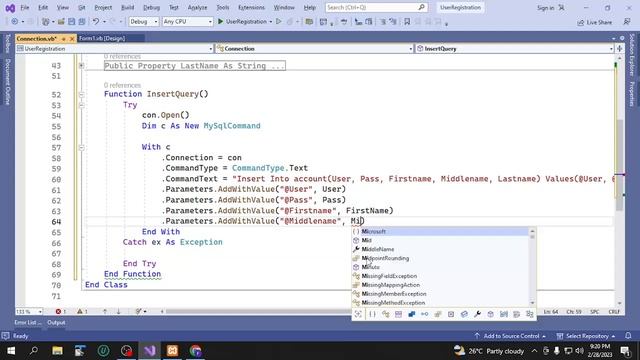Viewport: 640px width, 360px height.
Task: Open the Any CPU platform dropdown
Action: pyautogui.click(x=187, y=22)
